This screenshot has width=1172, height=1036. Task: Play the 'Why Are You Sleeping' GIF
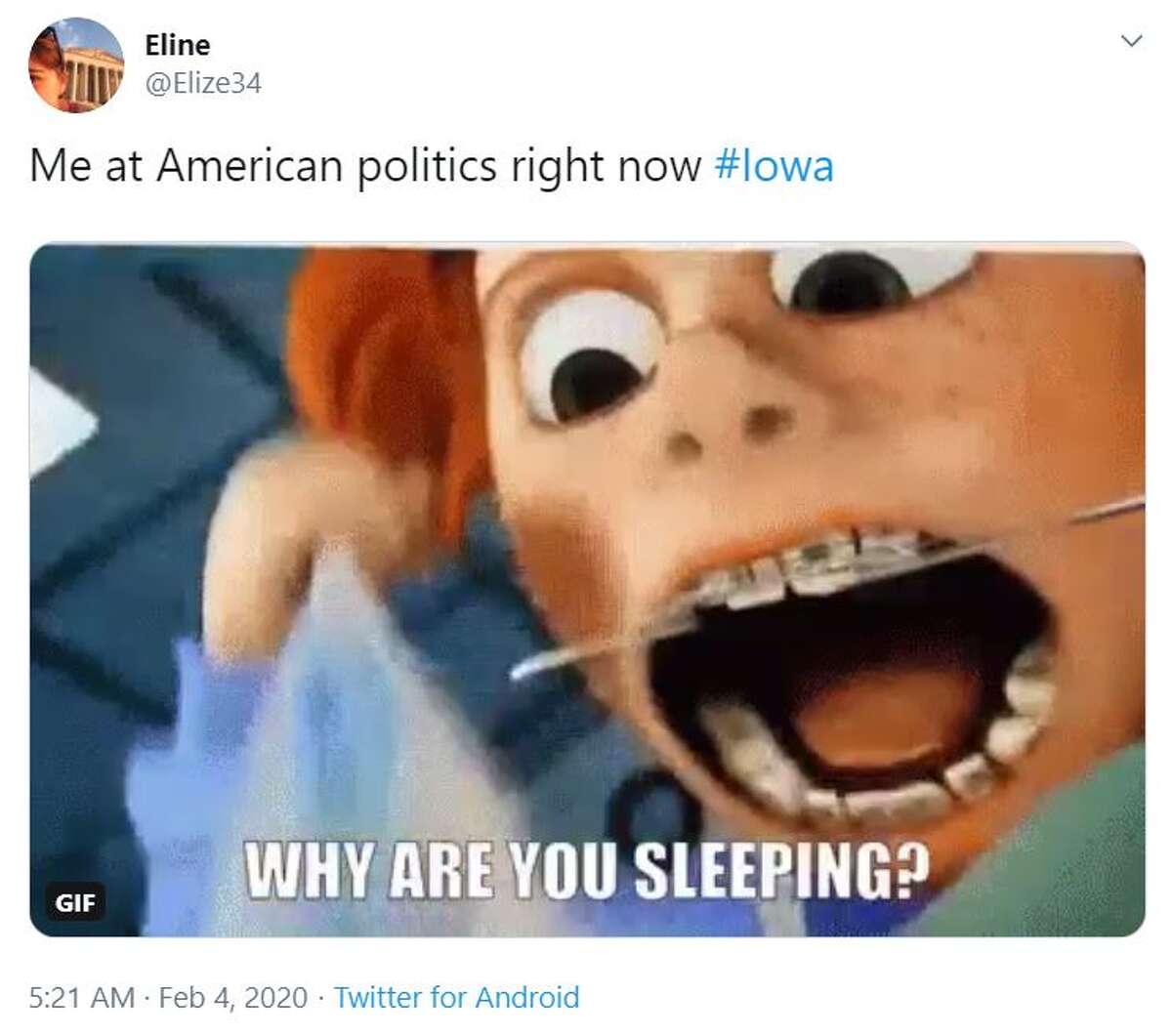(x=586, y=586)
